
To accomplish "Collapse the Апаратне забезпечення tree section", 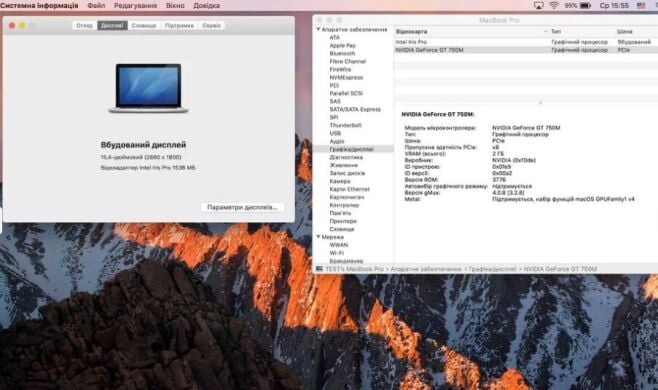I will (318, 29).
